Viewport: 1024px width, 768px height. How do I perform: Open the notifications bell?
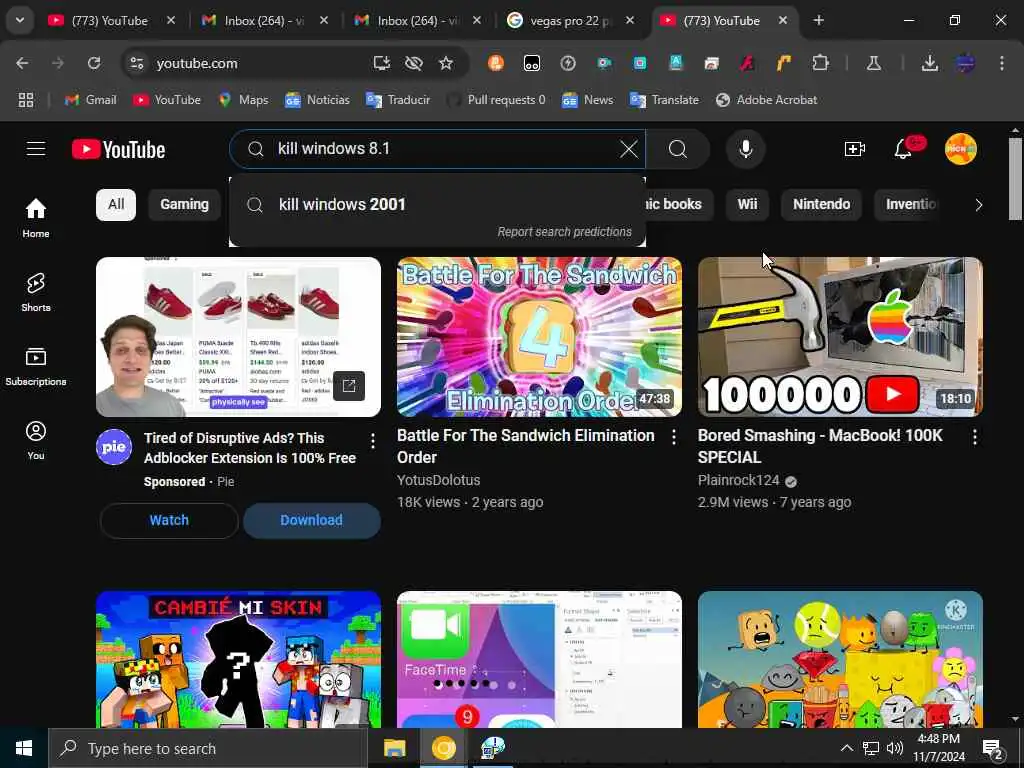pyautogui.click(x=903, y=149)
